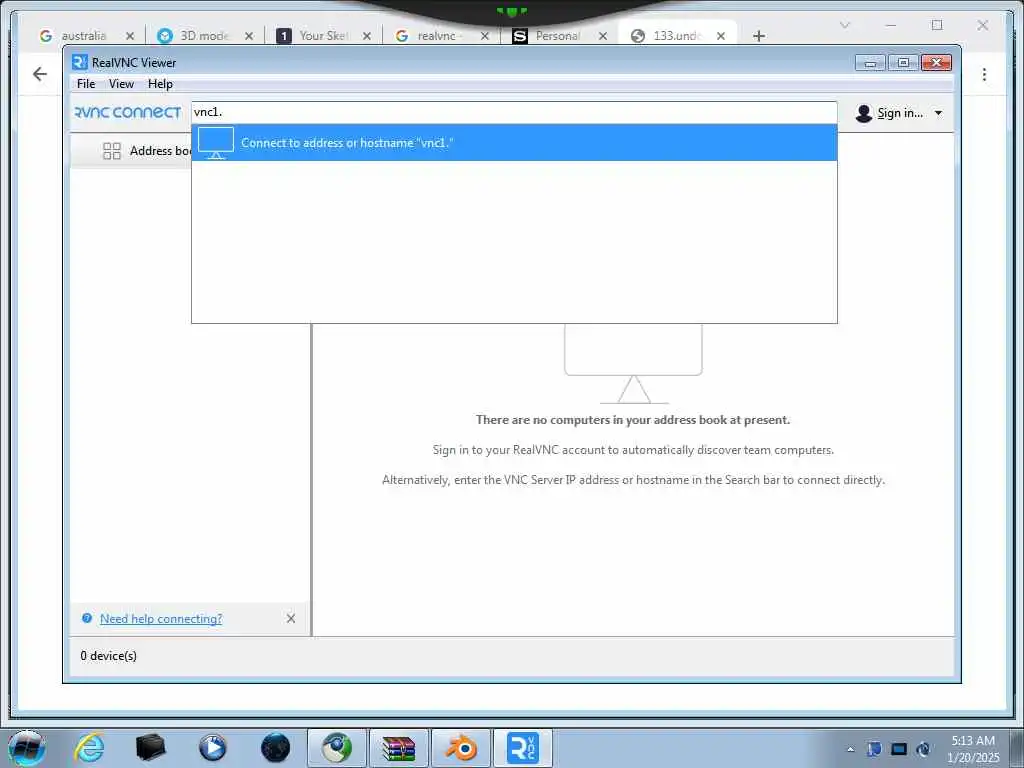This screenshot has height=768, width=1024.
Task: Click the Action Center flag tray icon
Action: [x=874, y=749]
